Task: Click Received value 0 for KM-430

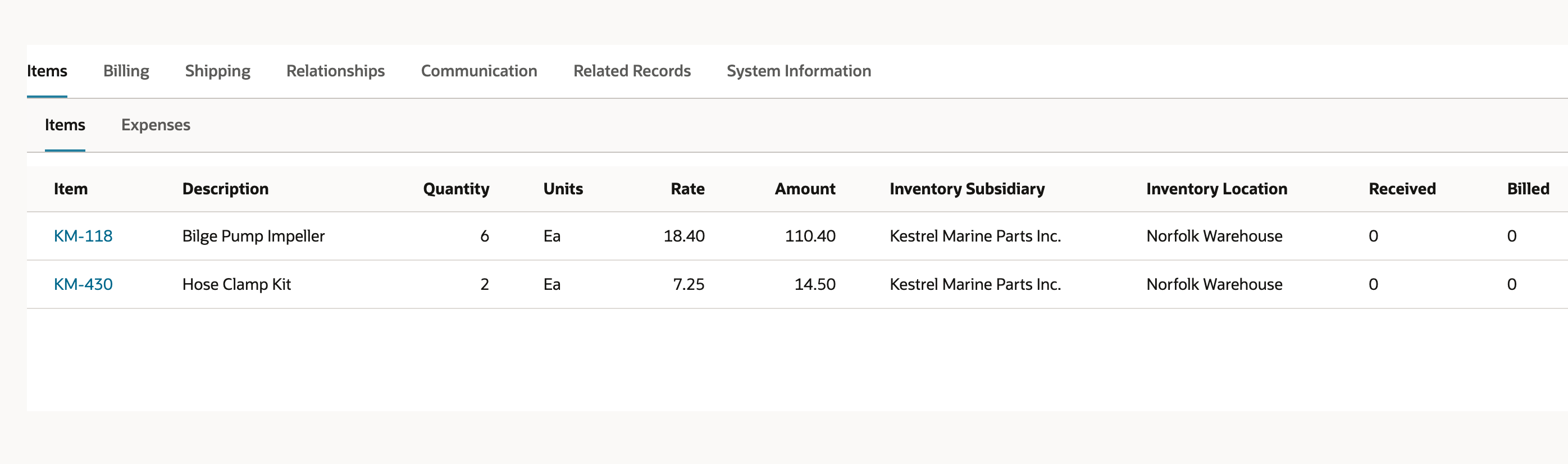Action: 1373,284
